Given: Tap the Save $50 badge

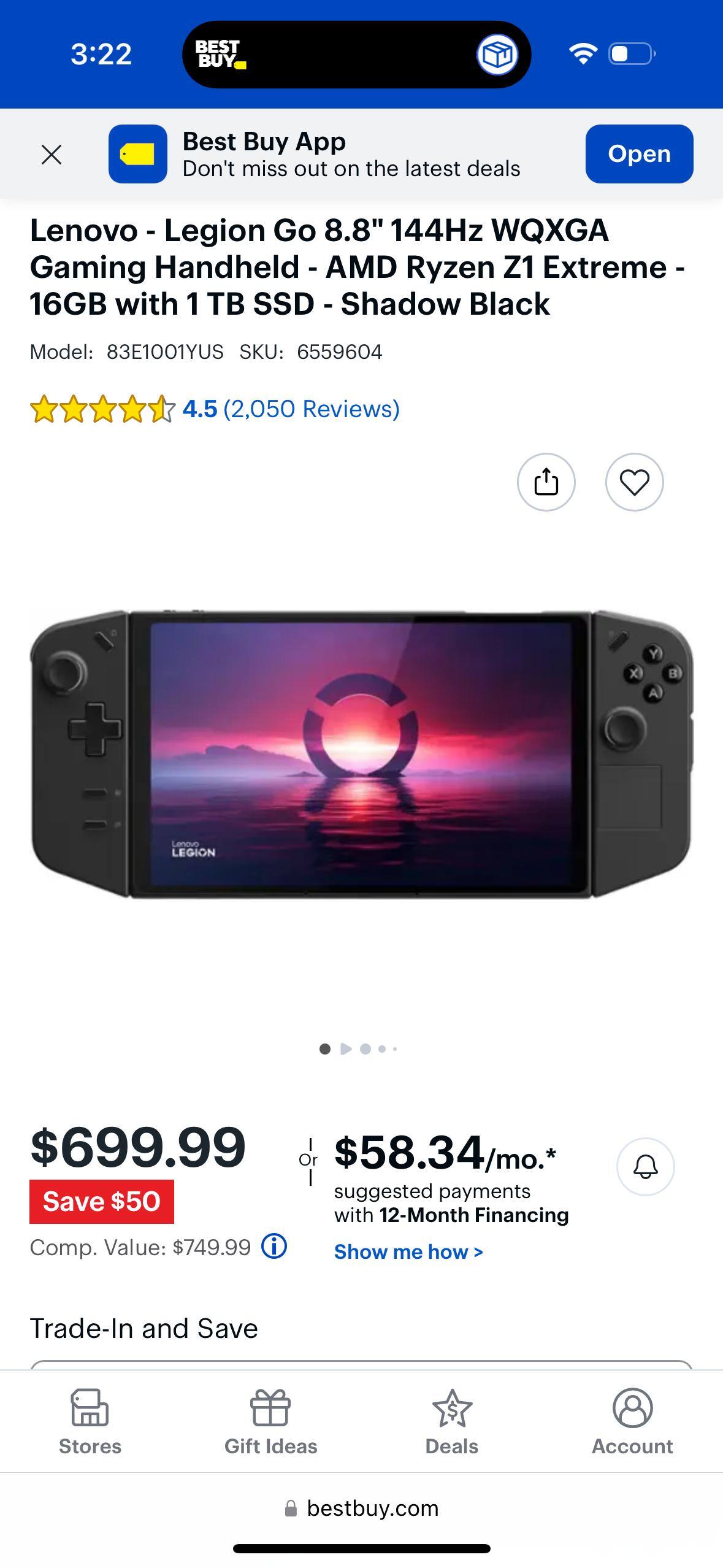Looking at the screenshot, I should click(102, 1201).
